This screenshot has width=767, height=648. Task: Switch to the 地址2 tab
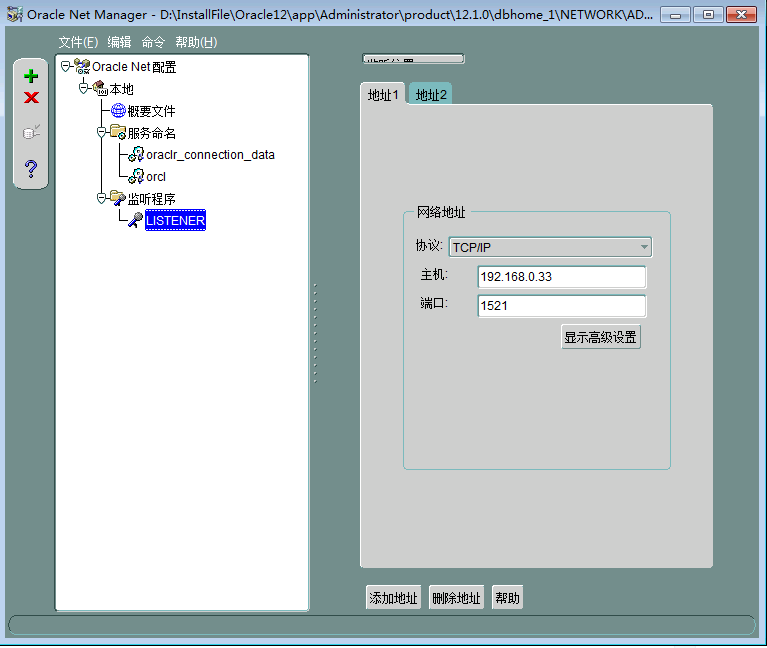(431, 94)
